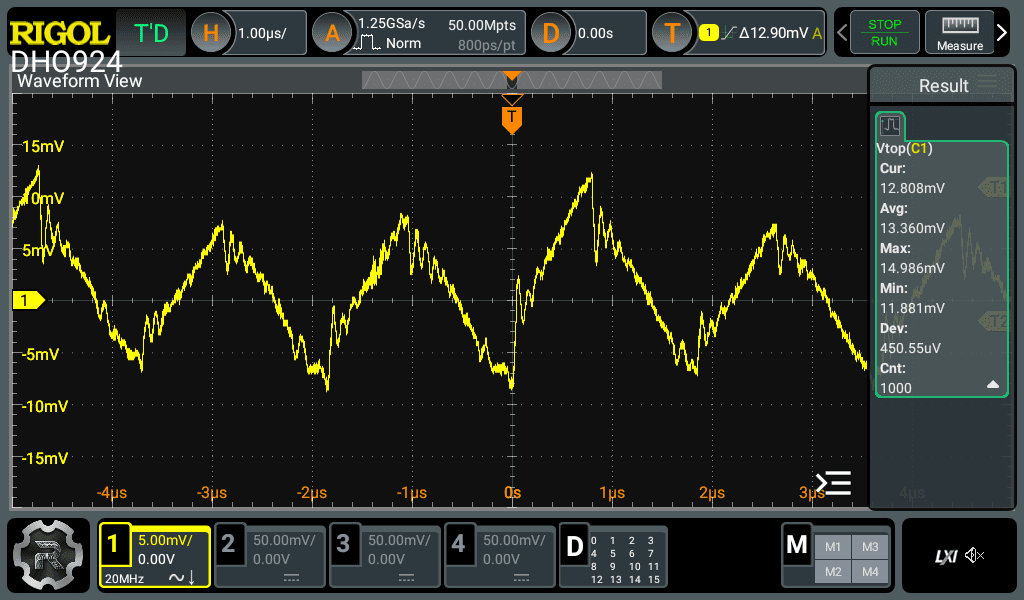The image size is (1024, 600).
Task: Click the waveform memory overview bar
Action: coord(512,80)
